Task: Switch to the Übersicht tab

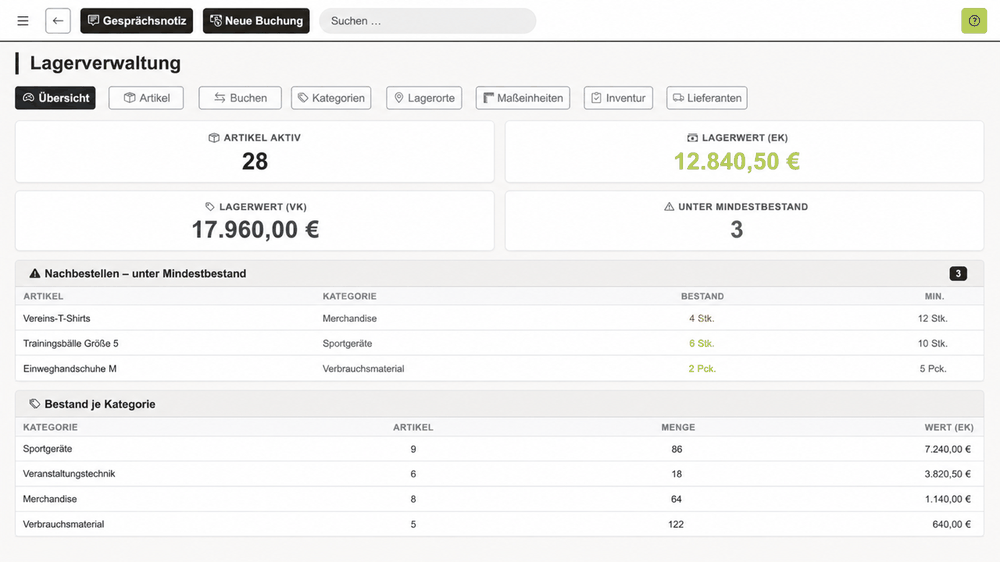Action: pyautogui.click(x=55, y=98)
